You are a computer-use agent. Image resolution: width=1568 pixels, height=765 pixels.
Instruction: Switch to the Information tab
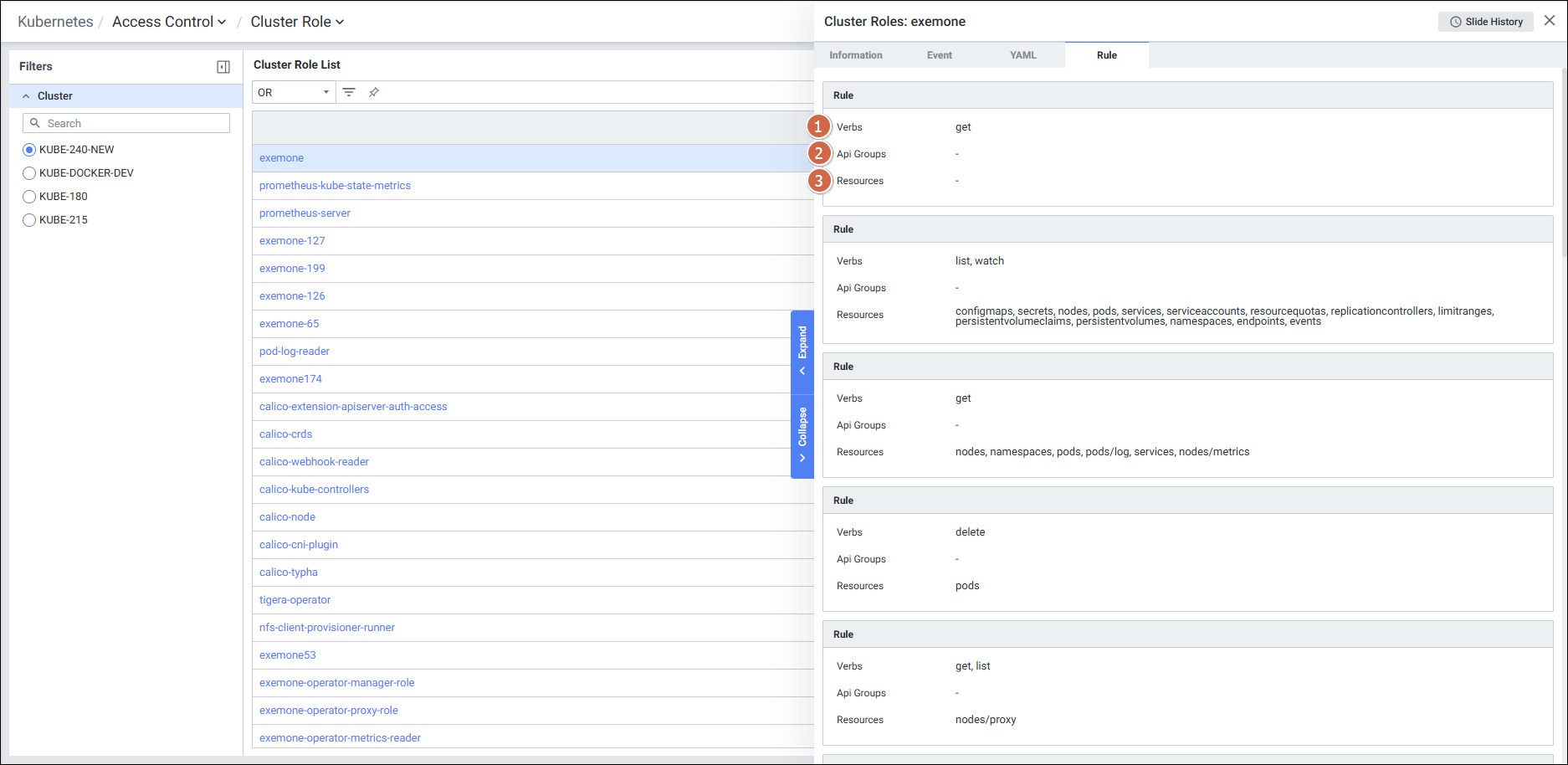(x=855, y=55)
